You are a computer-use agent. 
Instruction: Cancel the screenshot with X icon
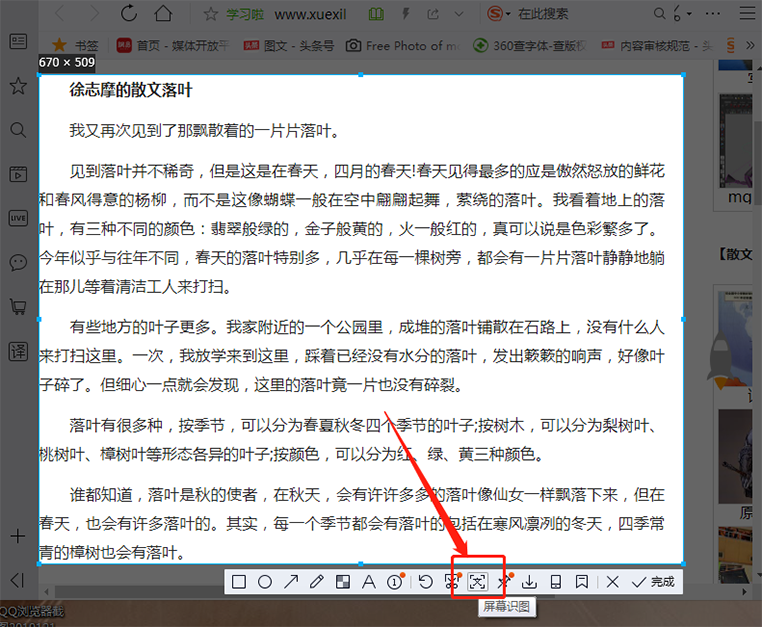tap(613, 582)
